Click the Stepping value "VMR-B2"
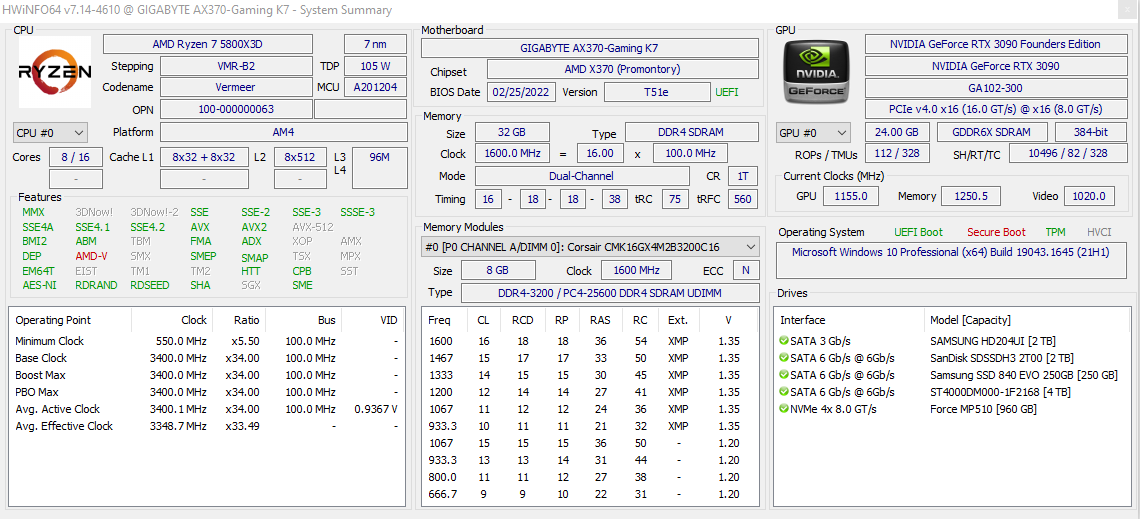The height and width of the screenshot is (519, 1140). (x=236, y=66)
